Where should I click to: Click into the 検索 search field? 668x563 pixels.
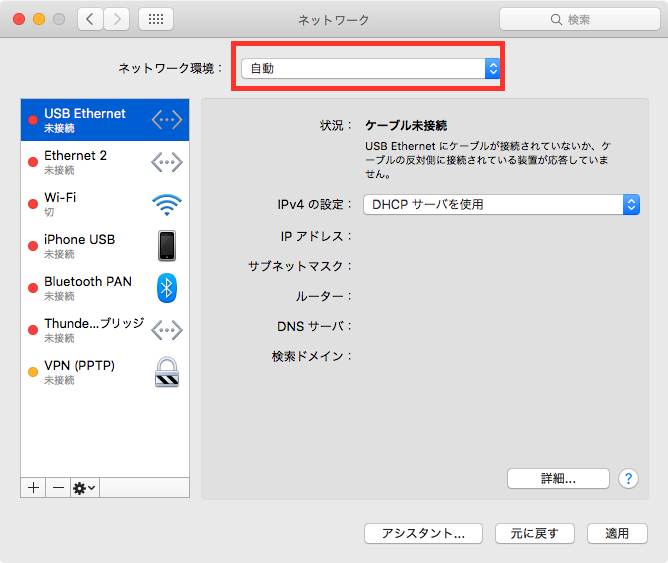pyautogui.click(x=580, y=19)
